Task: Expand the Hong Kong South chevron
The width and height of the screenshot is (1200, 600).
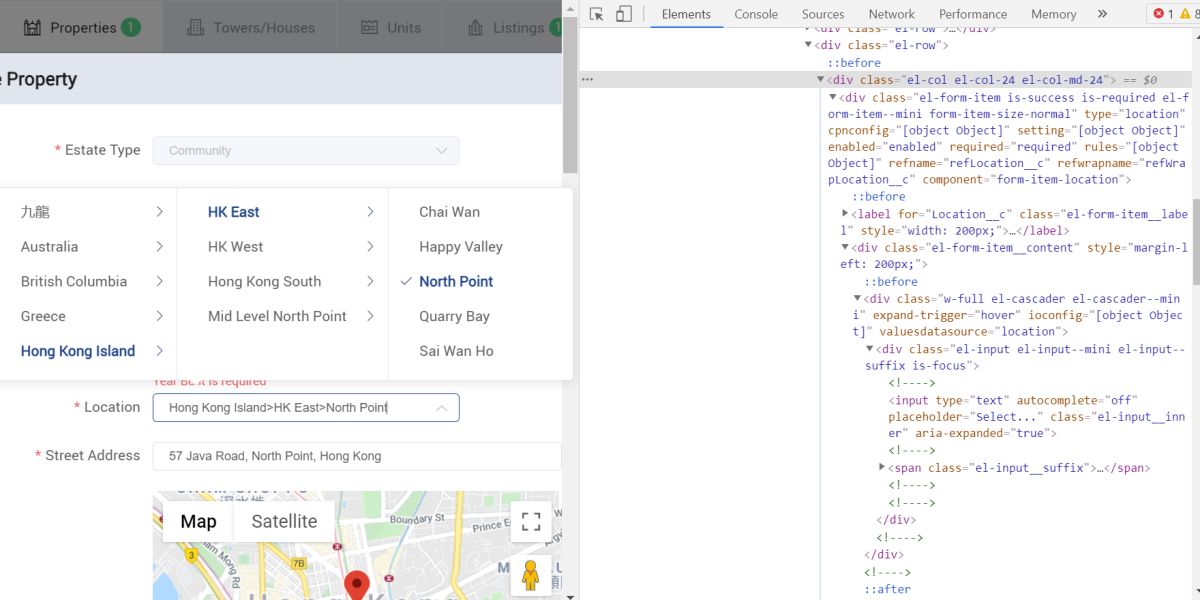Action: (x=370, y=282)
